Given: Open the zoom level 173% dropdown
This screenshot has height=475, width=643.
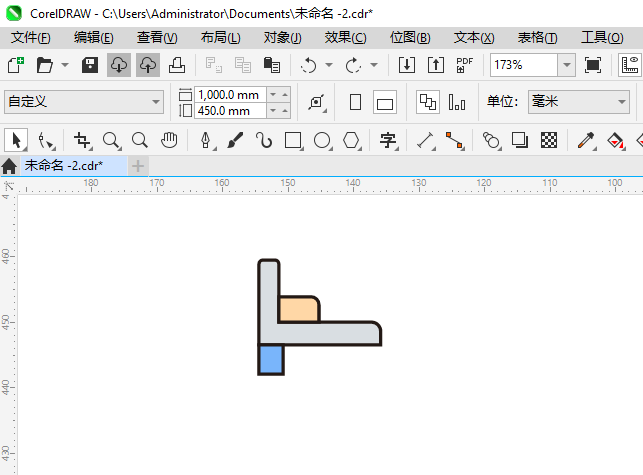Looking at the screenshot, I should (566, 65).
